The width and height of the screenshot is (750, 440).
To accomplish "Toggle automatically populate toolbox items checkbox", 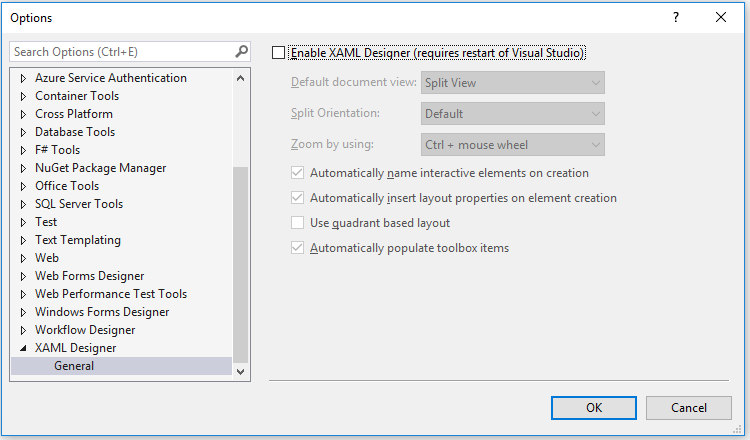I will (297, 248).
